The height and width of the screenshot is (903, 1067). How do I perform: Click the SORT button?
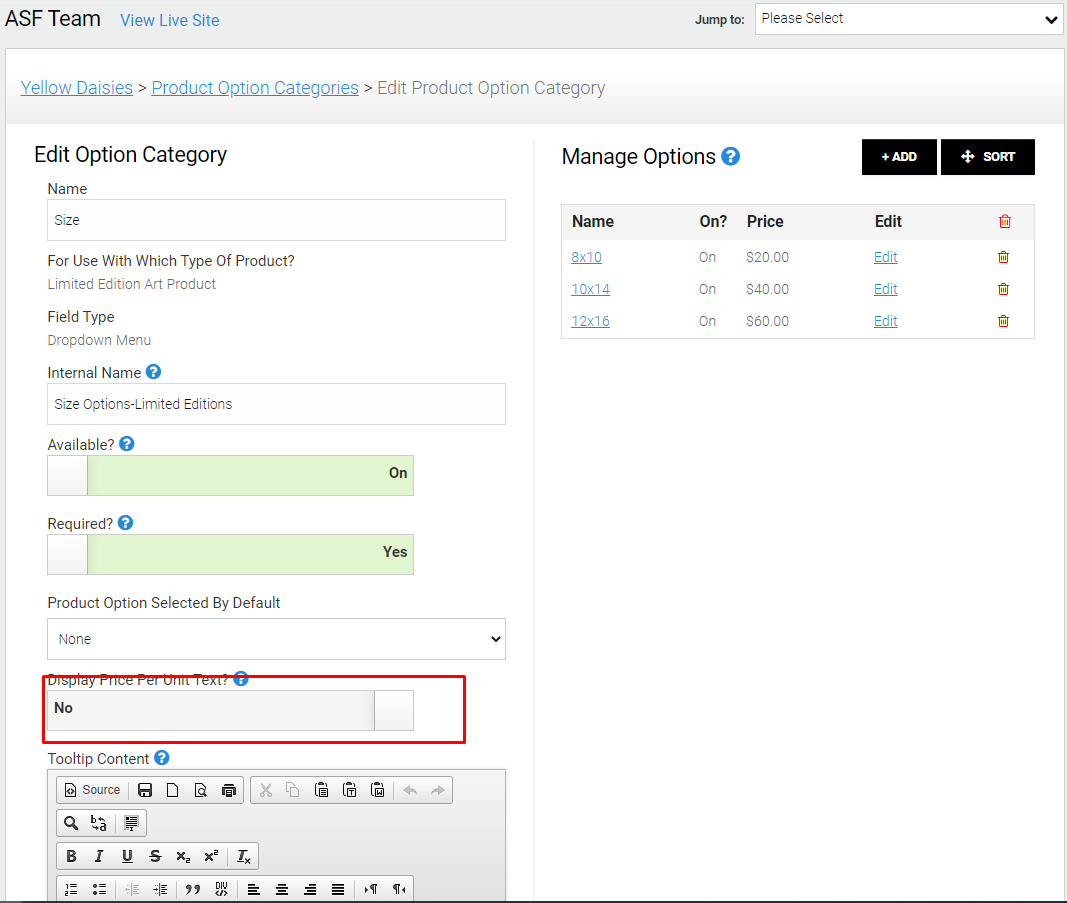pos(987,157)
